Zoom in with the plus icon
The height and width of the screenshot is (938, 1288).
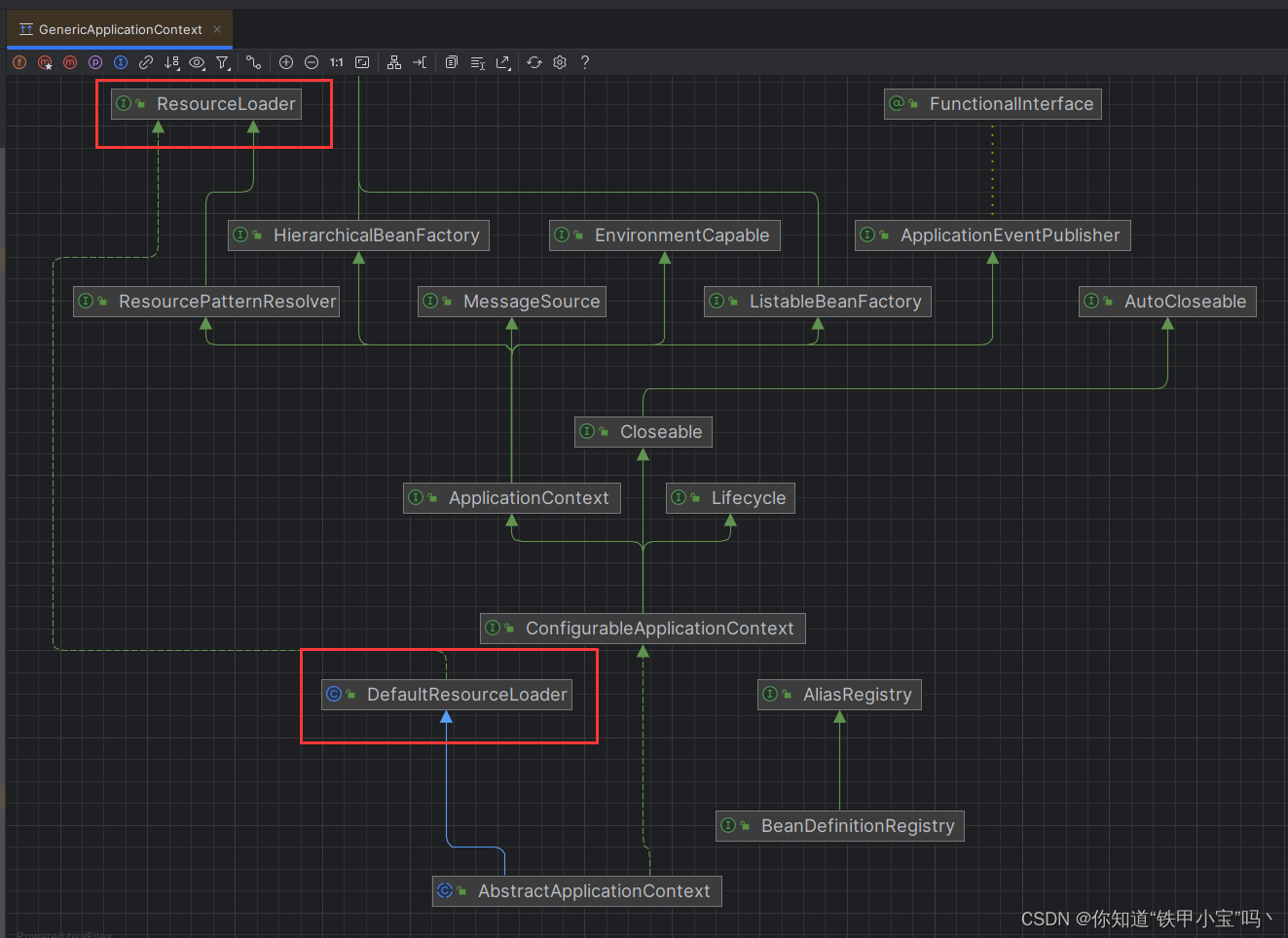(x=286, y=62)
